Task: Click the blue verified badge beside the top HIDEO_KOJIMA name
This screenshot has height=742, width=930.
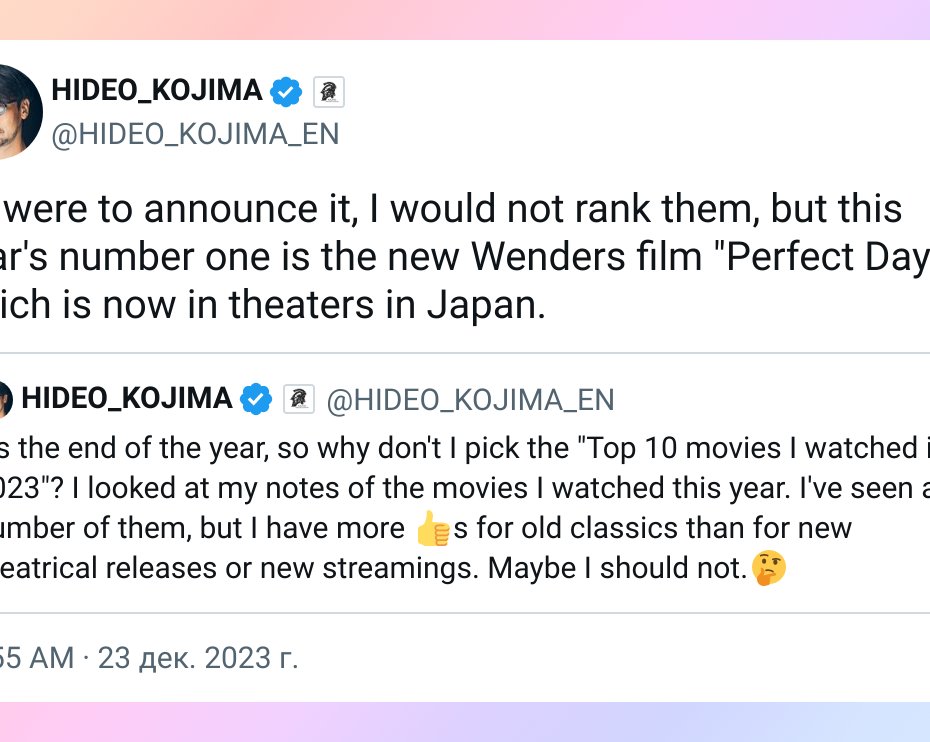Action: 287,92
